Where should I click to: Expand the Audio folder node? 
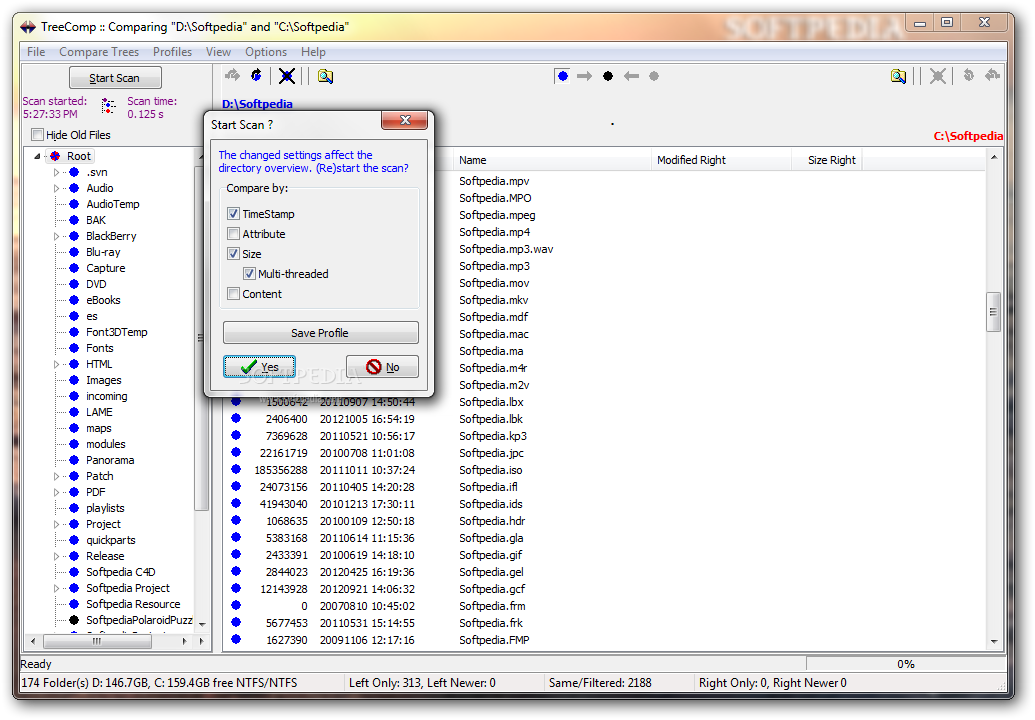[x=56, y=188]
